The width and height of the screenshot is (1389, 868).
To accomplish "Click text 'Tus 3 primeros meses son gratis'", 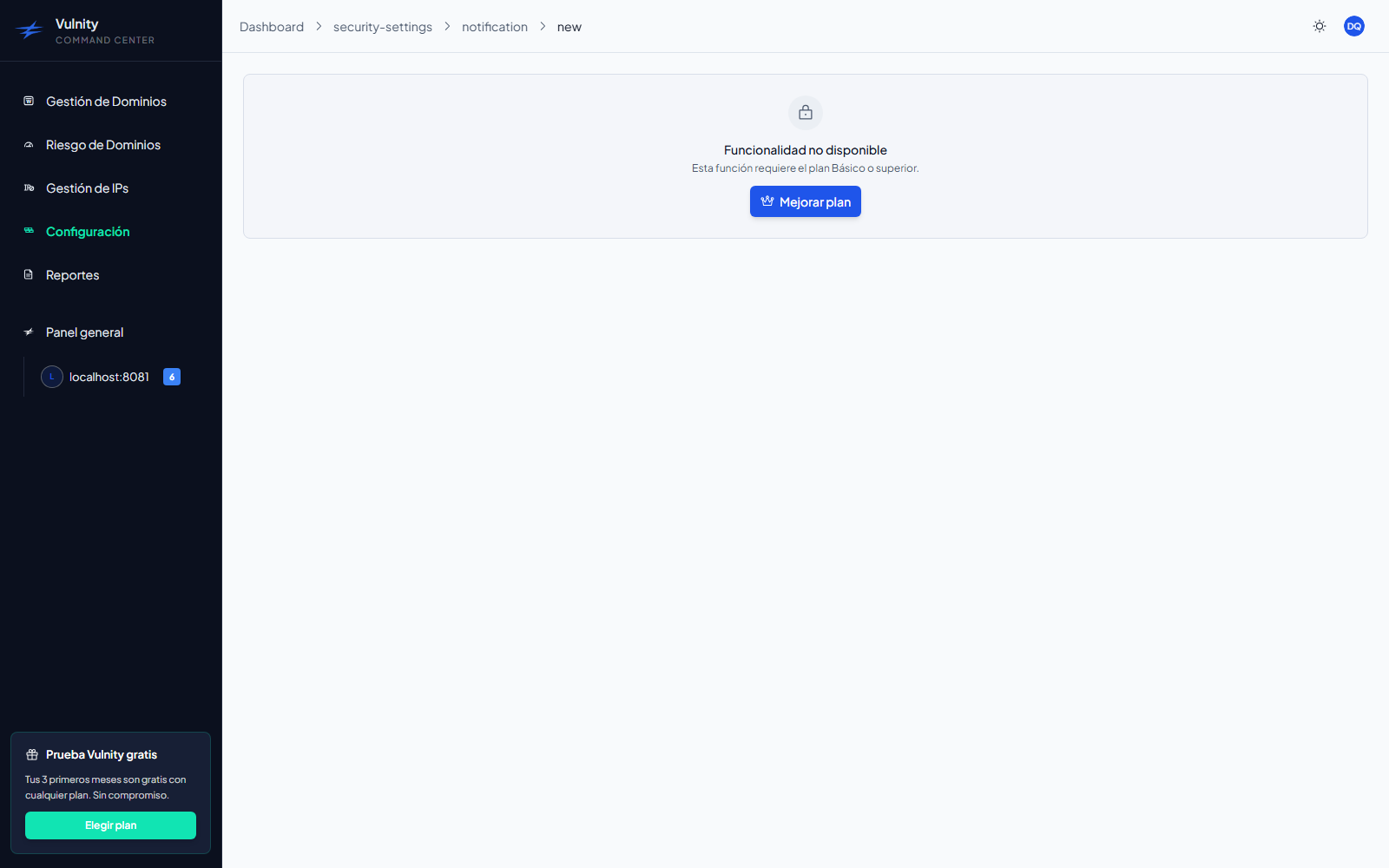I will coord(95,779).
